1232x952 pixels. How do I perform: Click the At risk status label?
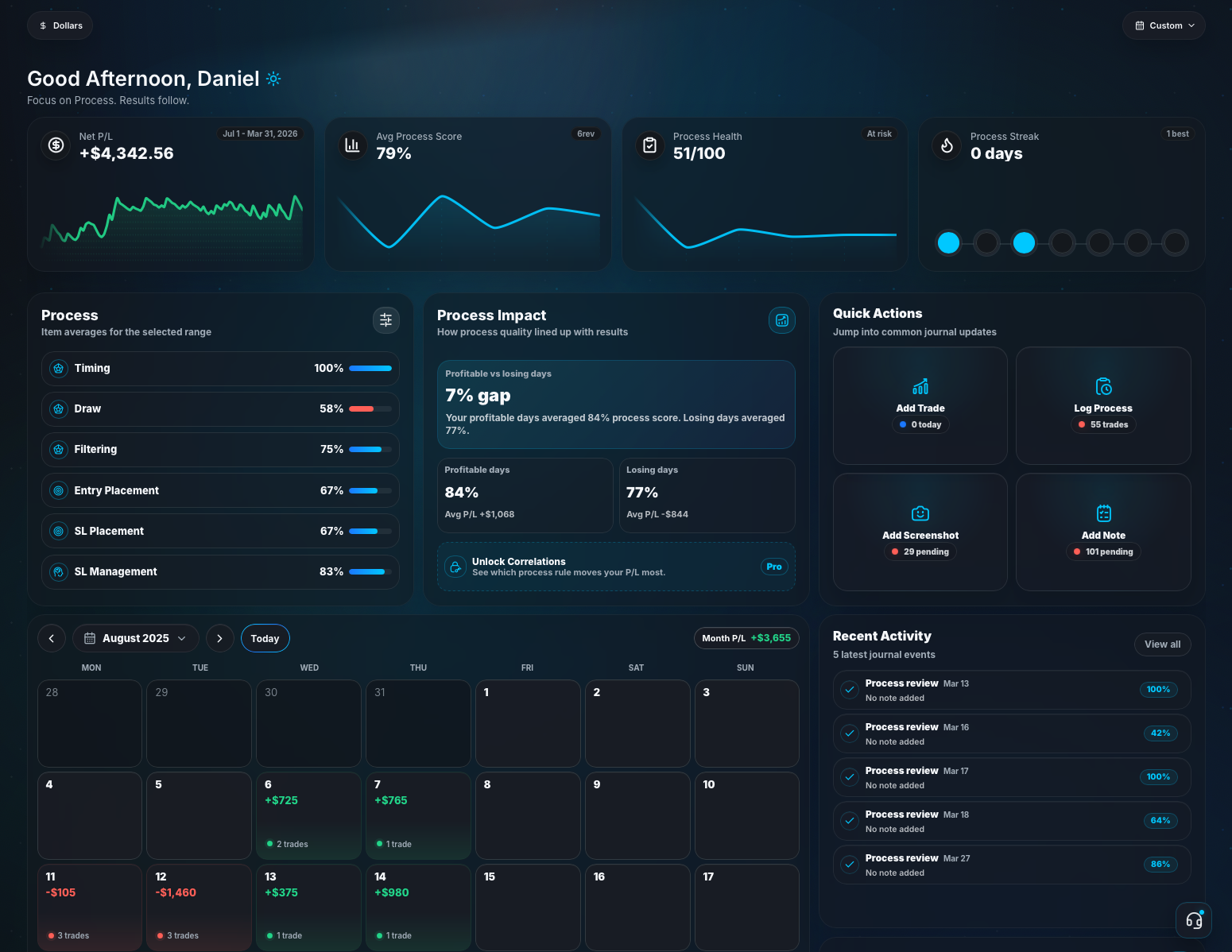click(x=879, y=134)
